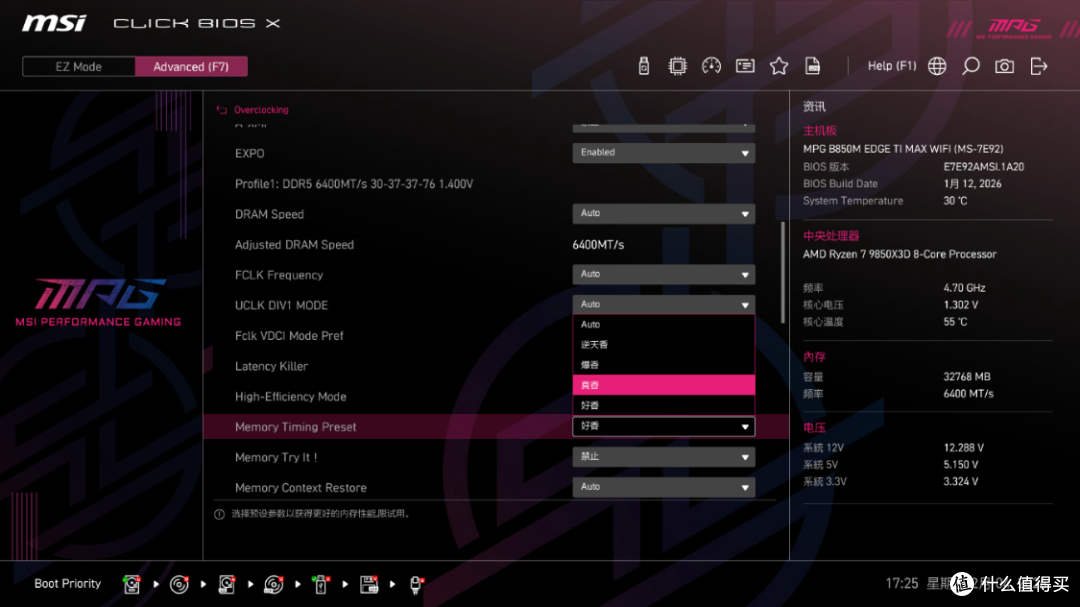Viewport: 1080px width, 607px height.
Task: Click the settings list vertical scrollbar
Action: click(782, 273)
